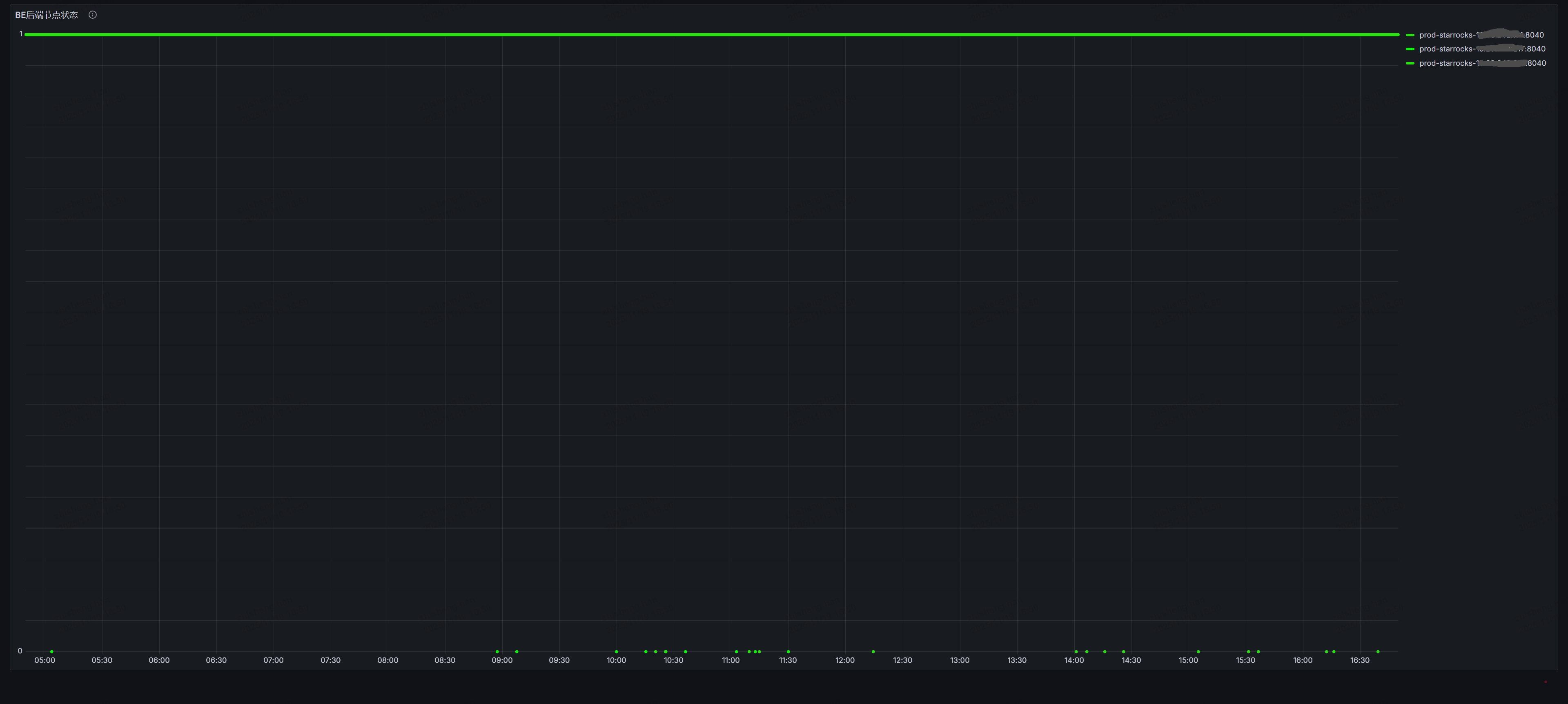Click the info icon beside BE后端节点状态 title
The image size is (1568, 704).
click(x=93, y=15)
